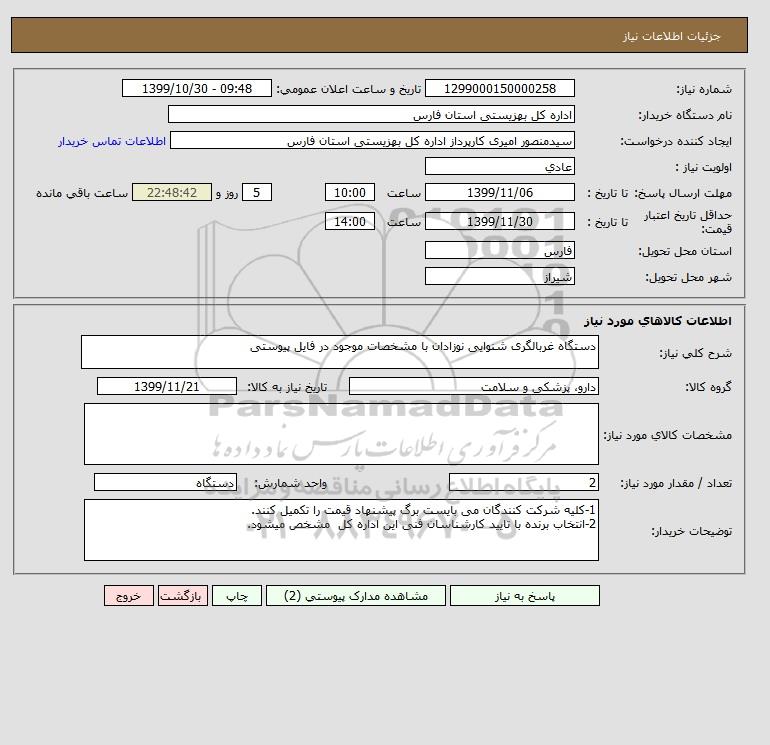Click the deadline time field 10:00
Image resolution: width=770 pixels, height=745 pixels.
(x=350, y=192)
